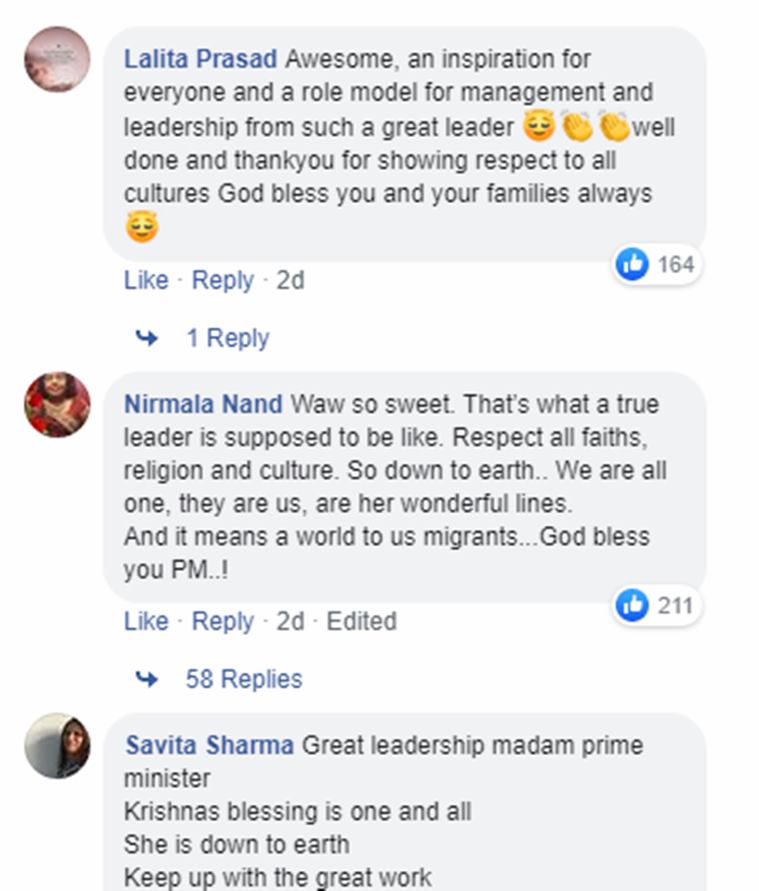Click the reply arrow icon beside 58 Replies

pos(147,679)
